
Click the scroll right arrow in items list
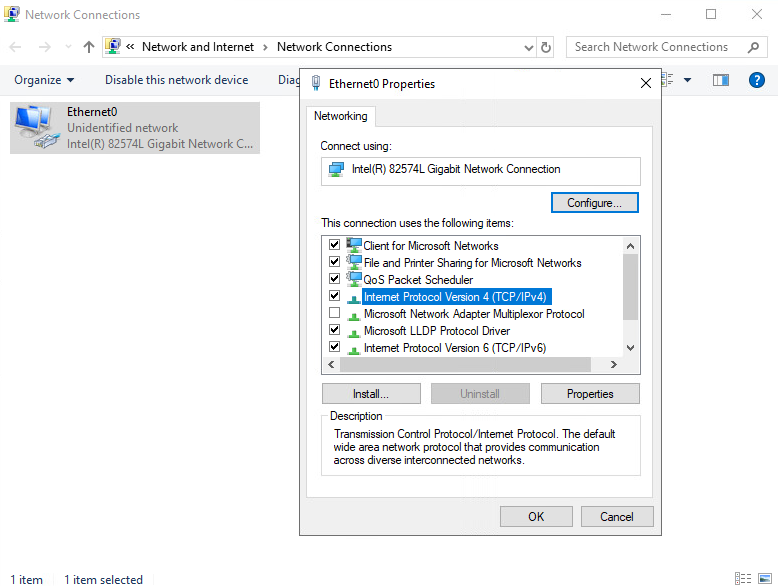[x=614, y=365]
